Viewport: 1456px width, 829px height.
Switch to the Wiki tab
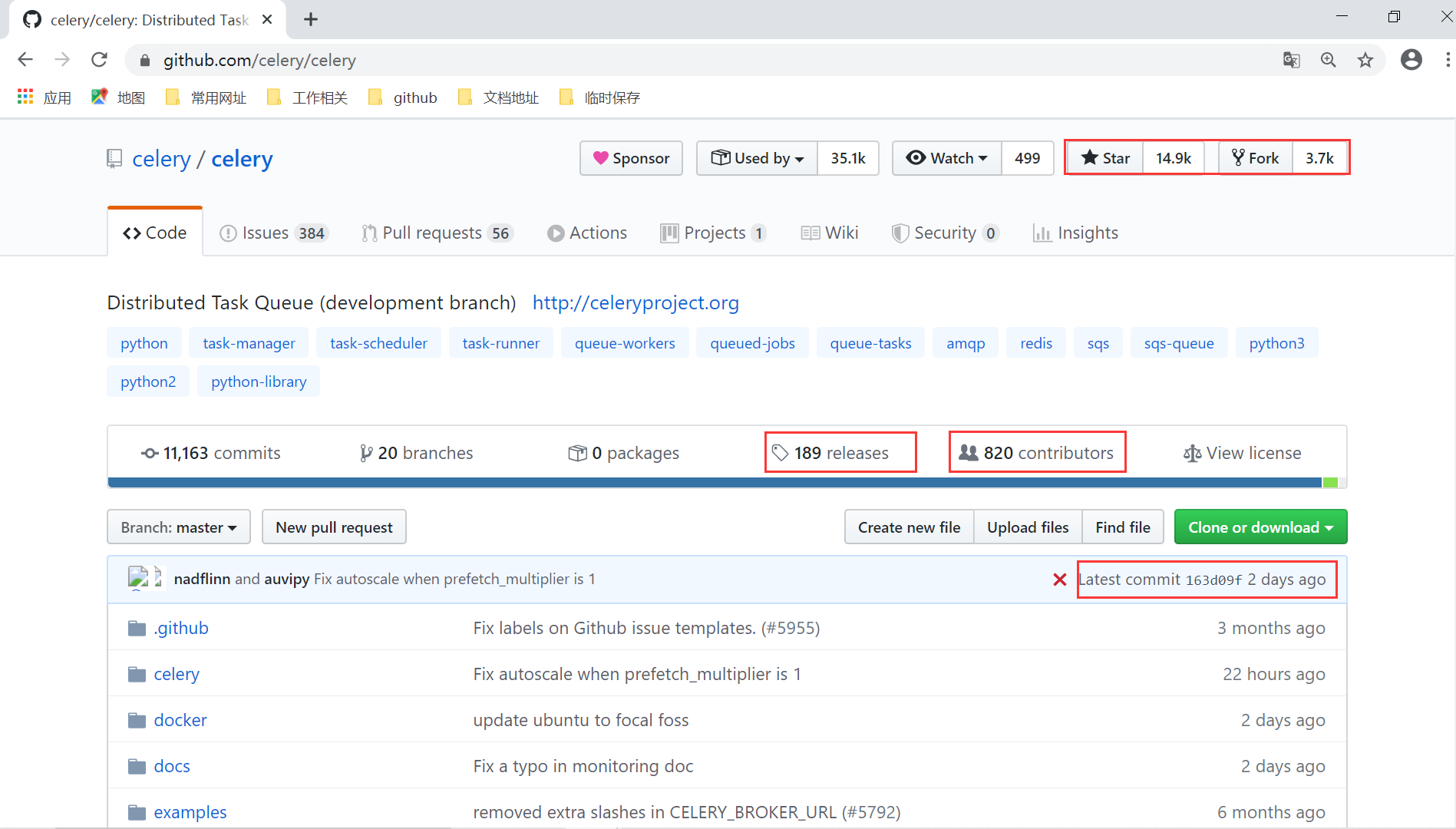830,233
